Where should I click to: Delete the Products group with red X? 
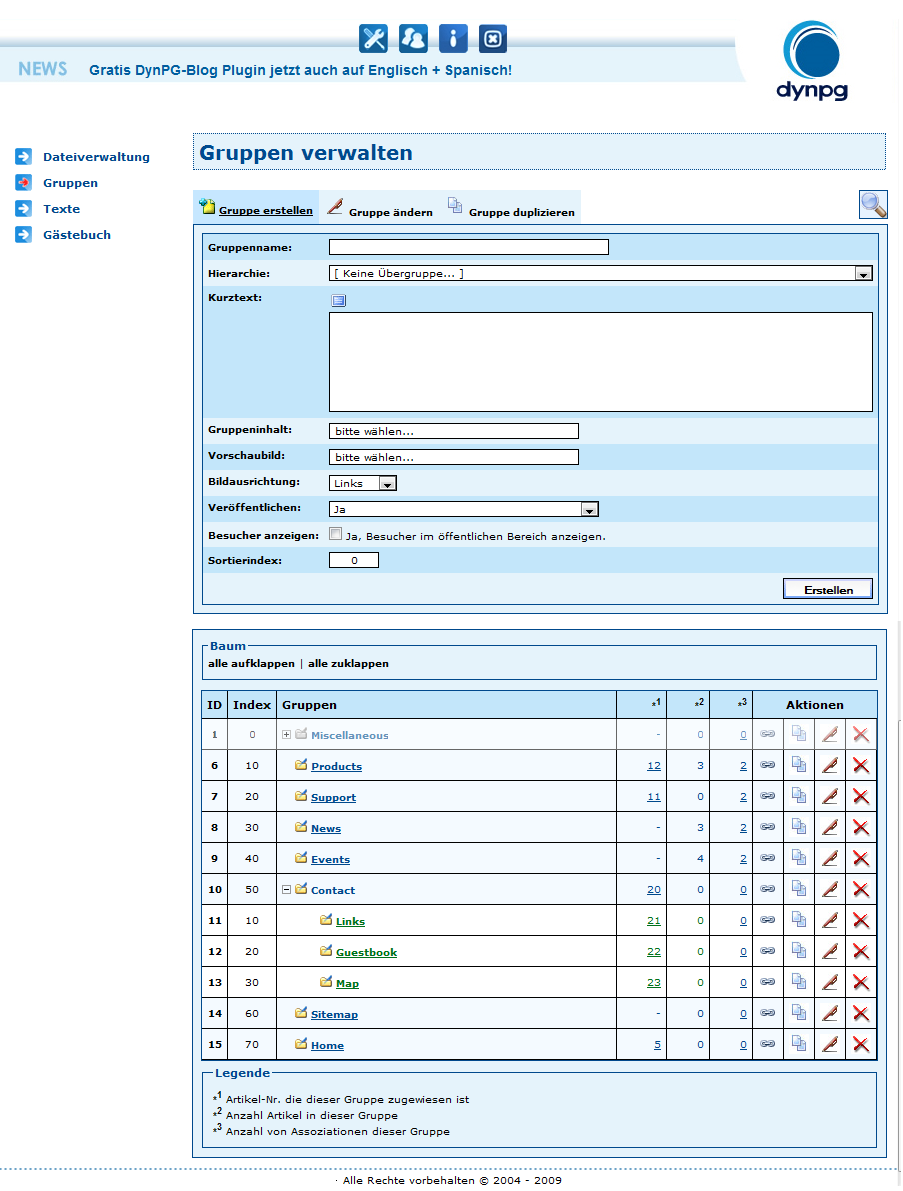point(860,766)
